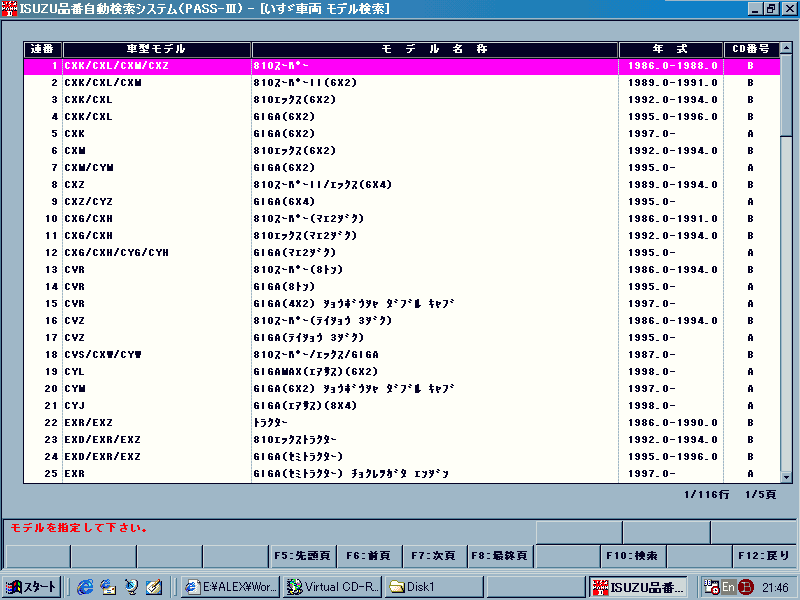Launch Internet Explorer from quick launch
This screenshot has width=800, height=600.
coord(85,587)
